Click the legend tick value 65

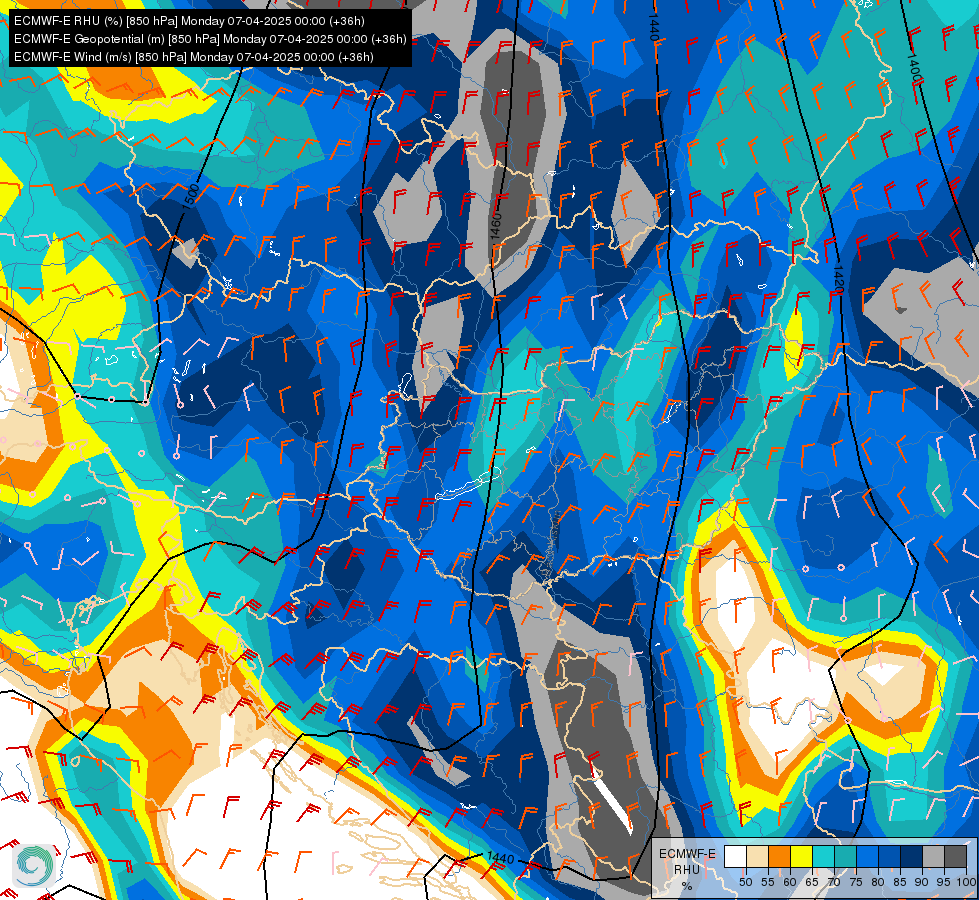tap(812, 882)
